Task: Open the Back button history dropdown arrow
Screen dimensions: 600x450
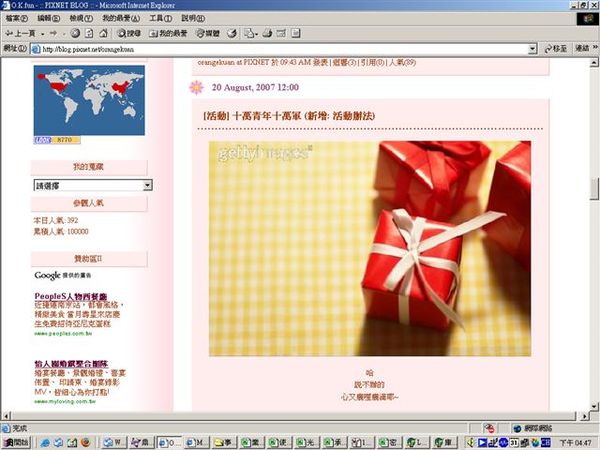Action: pos(42,34)
